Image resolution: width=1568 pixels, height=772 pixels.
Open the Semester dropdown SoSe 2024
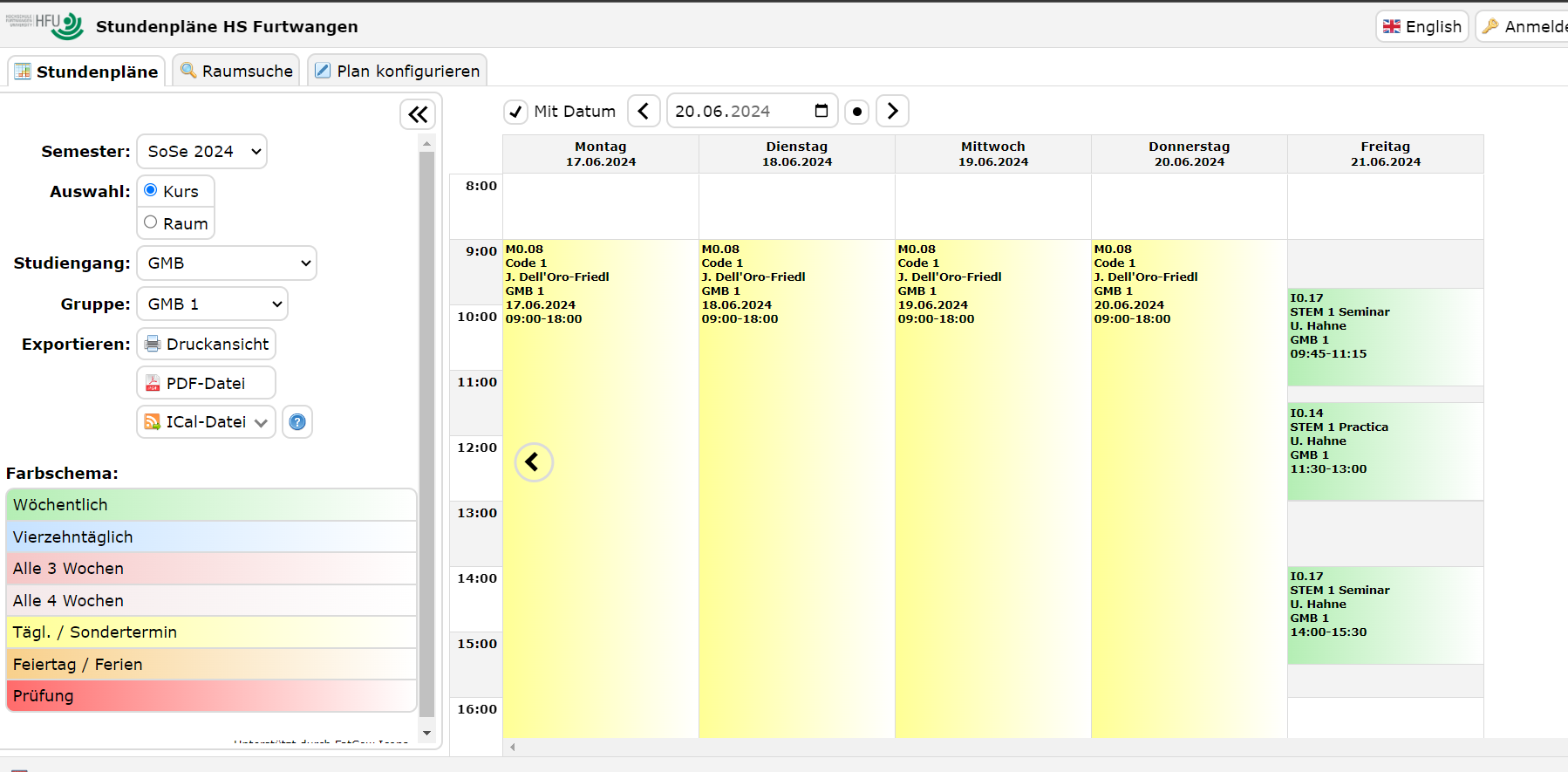201,152
